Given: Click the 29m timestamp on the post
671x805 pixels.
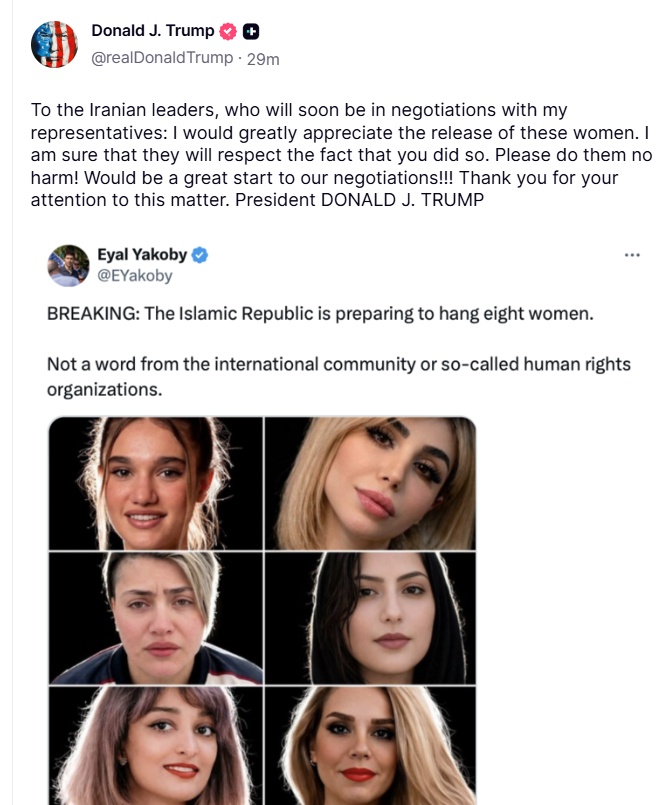Looking at the screenshot, I should (263, 59).
